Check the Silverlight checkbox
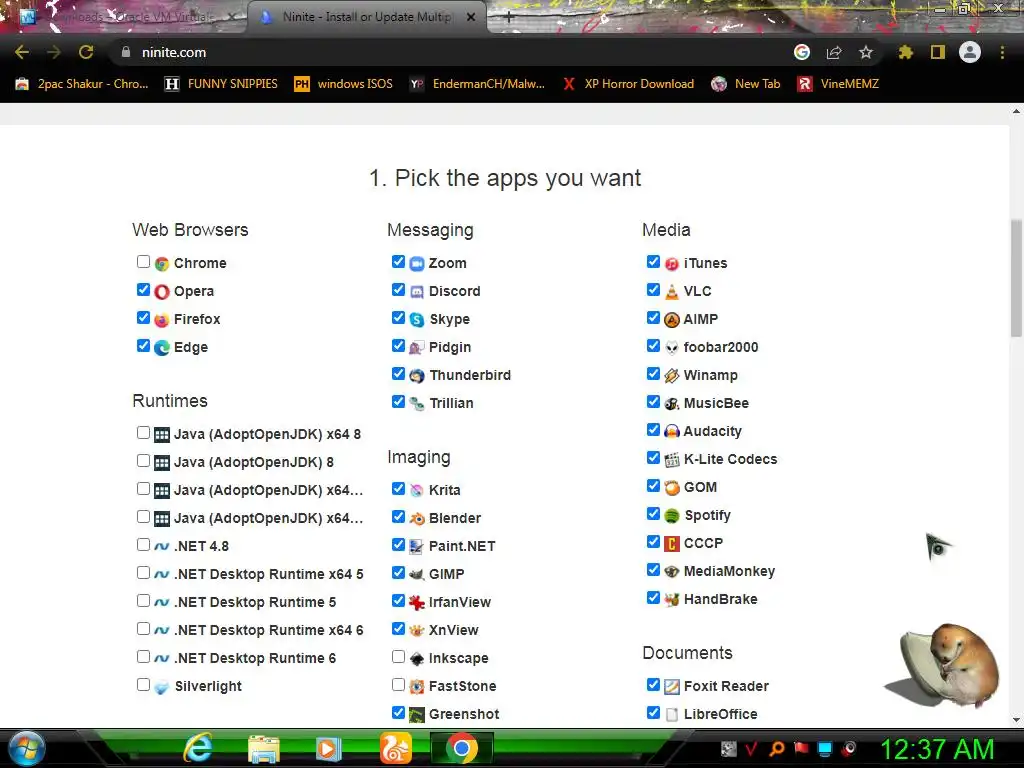 tap(143, 684)
